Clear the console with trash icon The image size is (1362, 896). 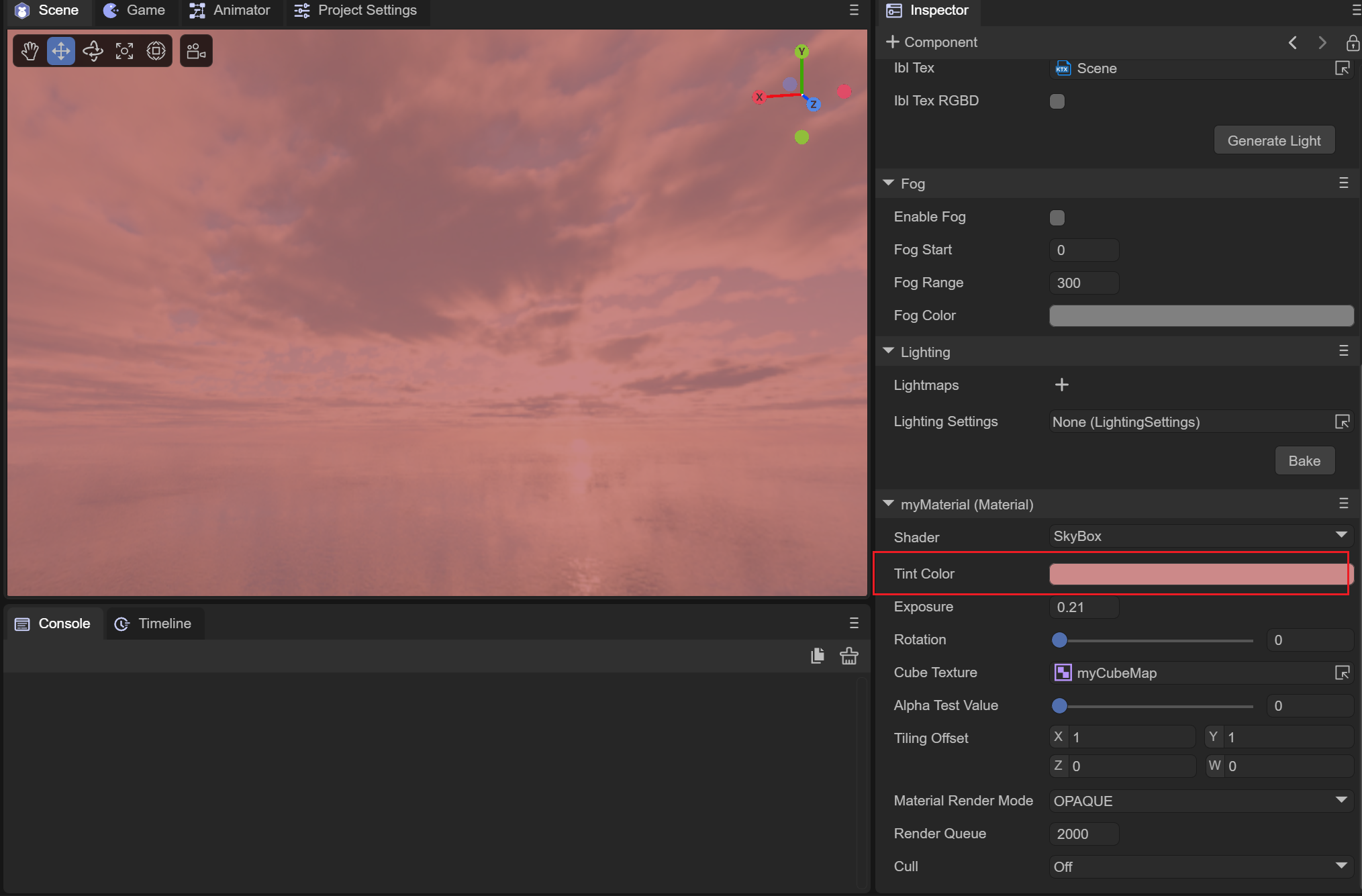pyautogui.click(x=848, y=656)
